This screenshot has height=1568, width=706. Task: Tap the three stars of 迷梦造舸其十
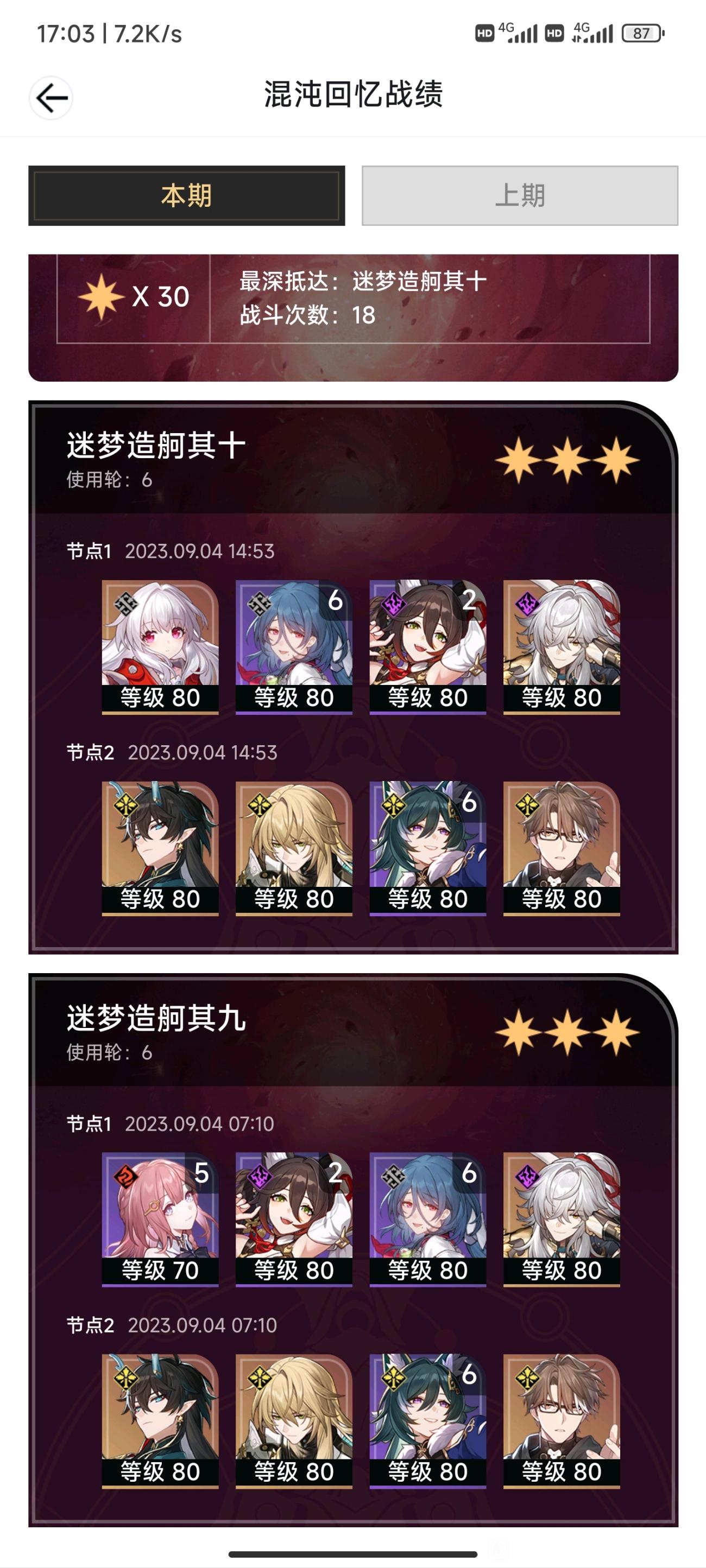(567, 460)
